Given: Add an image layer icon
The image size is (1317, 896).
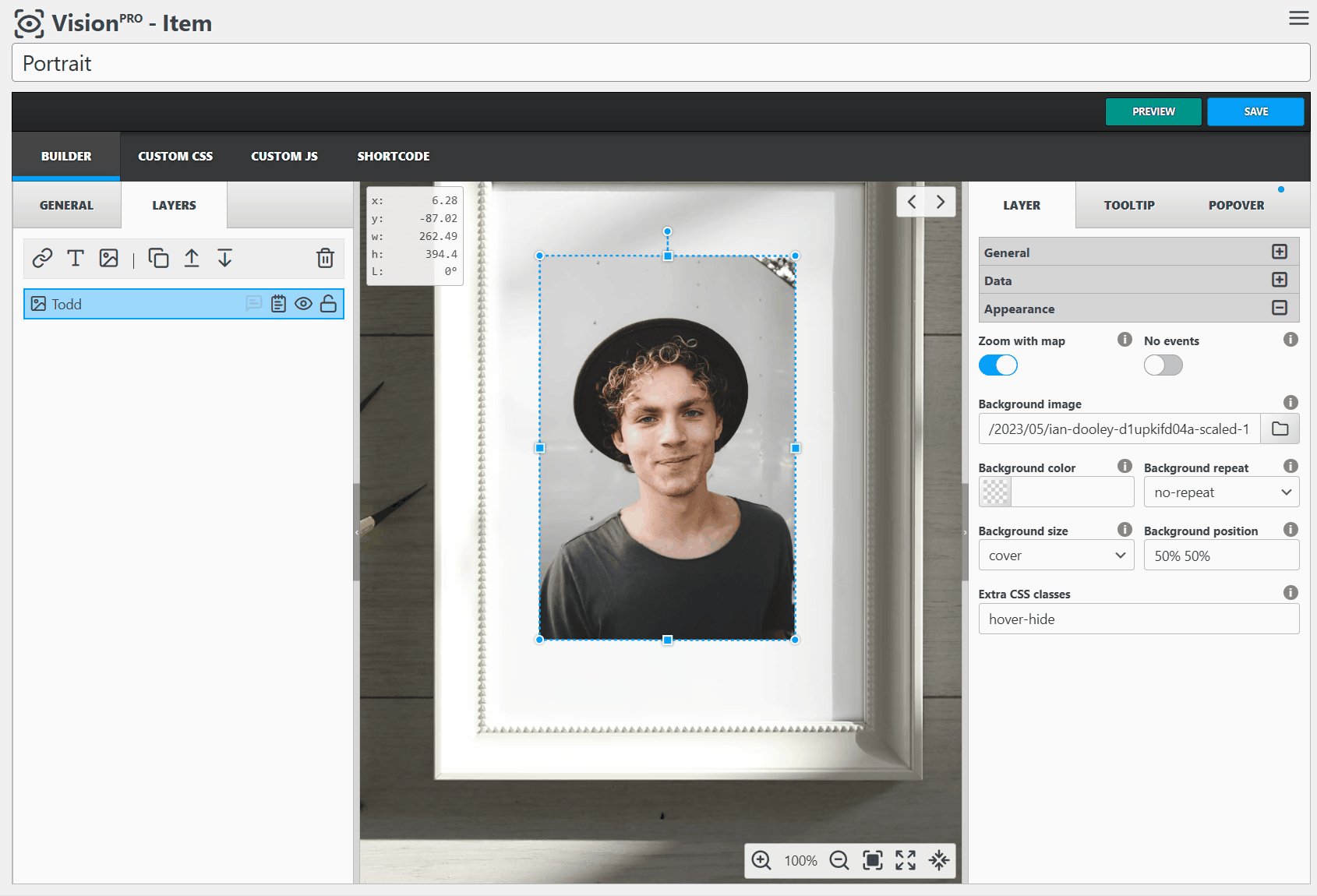Looking at the screenshot, I should pos(109,258).
